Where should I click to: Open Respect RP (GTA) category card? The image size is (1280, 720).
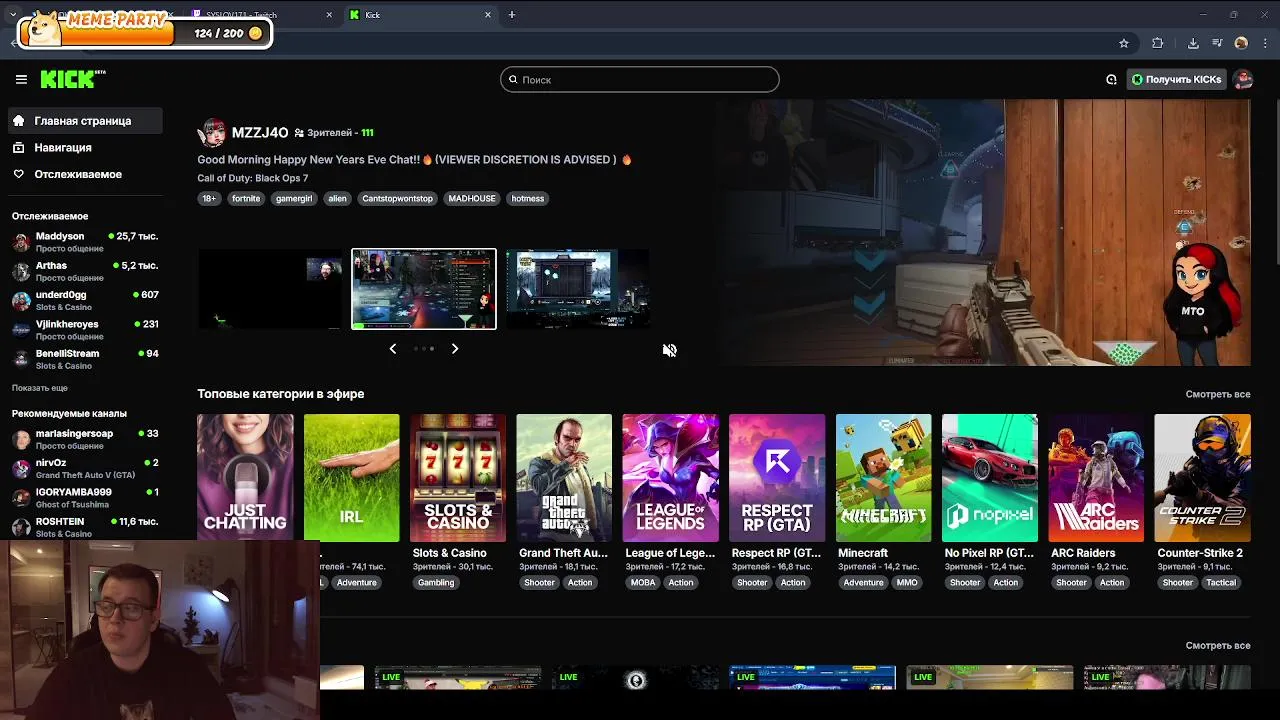coord(777,477)
